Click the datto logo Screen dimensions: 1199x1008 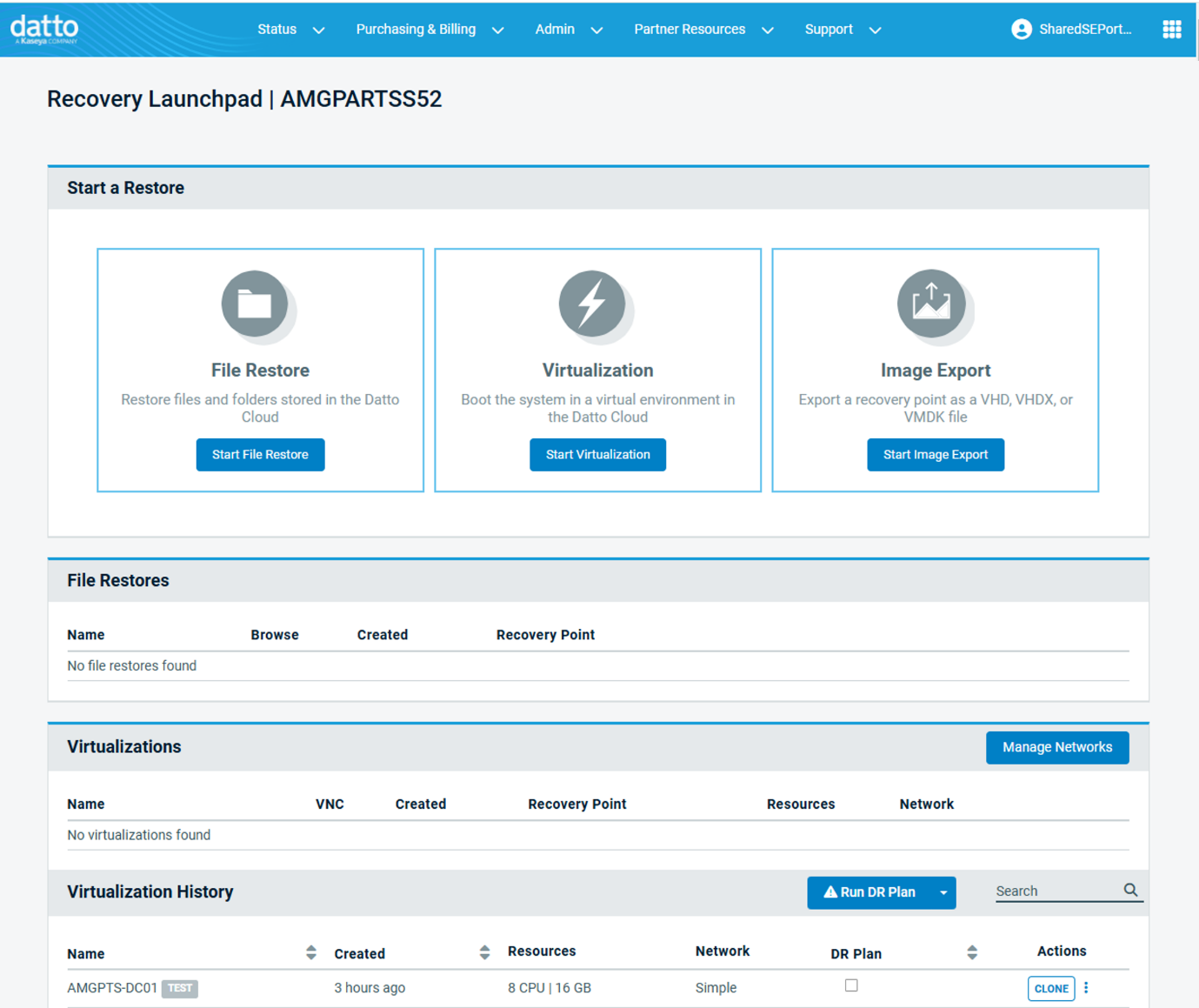pos(44,29)
